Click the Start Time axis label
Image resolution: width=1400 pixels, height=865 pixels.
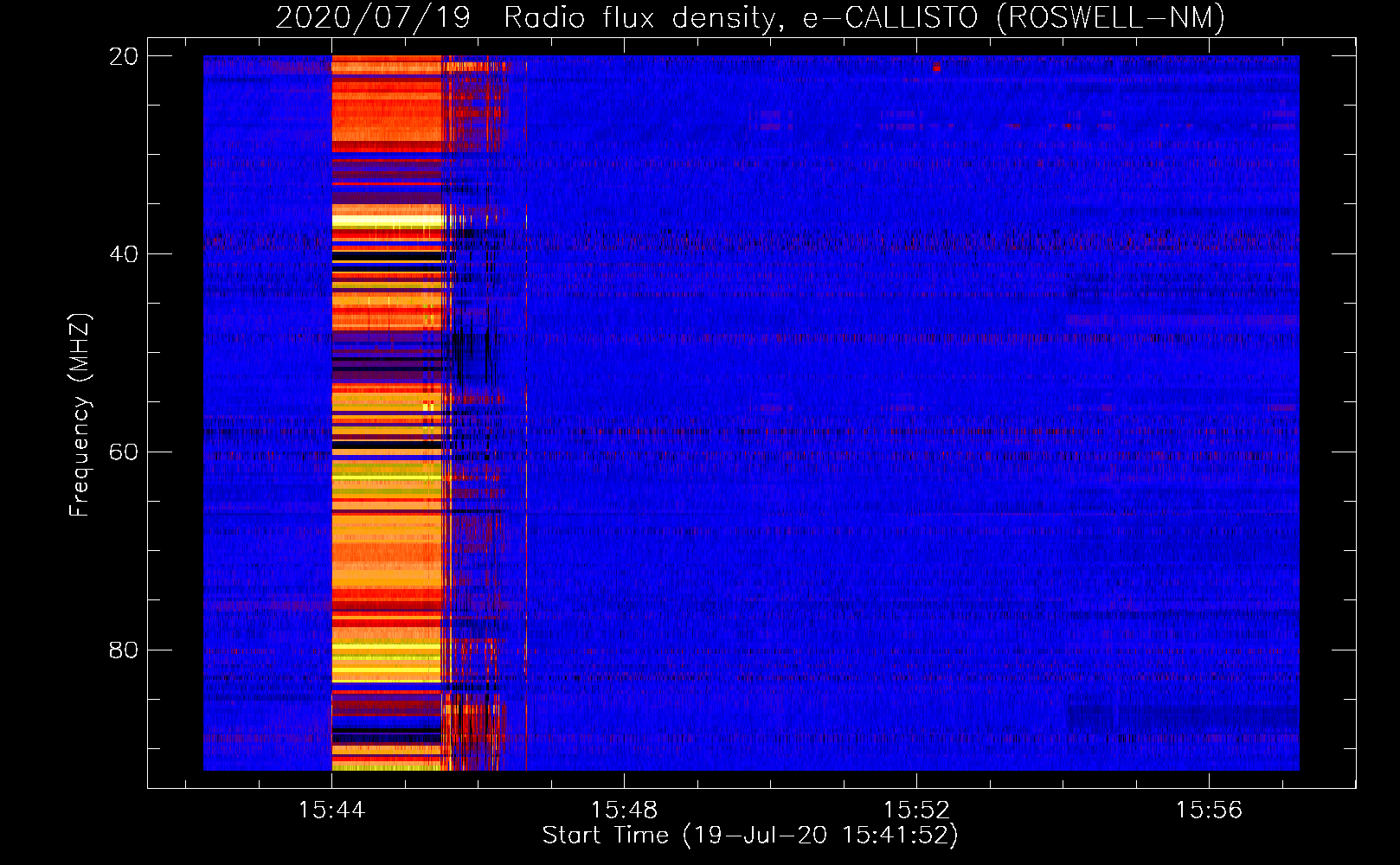tap(750, 836)
